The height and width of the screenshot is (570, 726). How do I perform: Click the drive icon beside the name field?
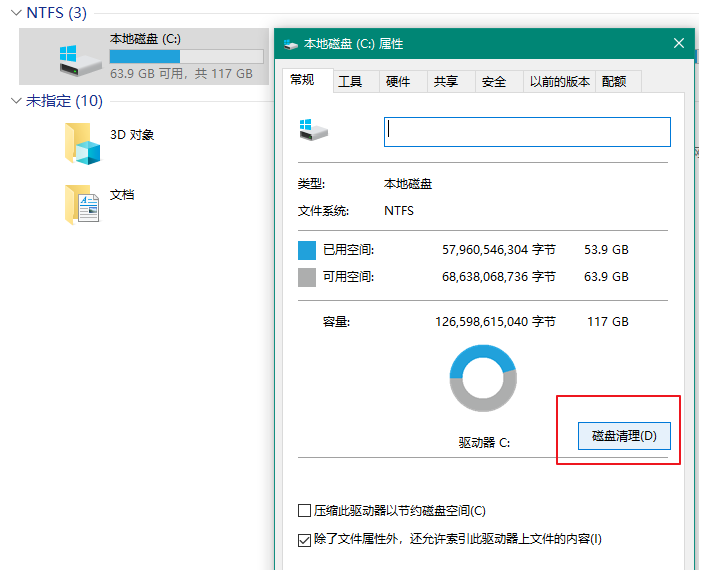click(x=313, y=130)
